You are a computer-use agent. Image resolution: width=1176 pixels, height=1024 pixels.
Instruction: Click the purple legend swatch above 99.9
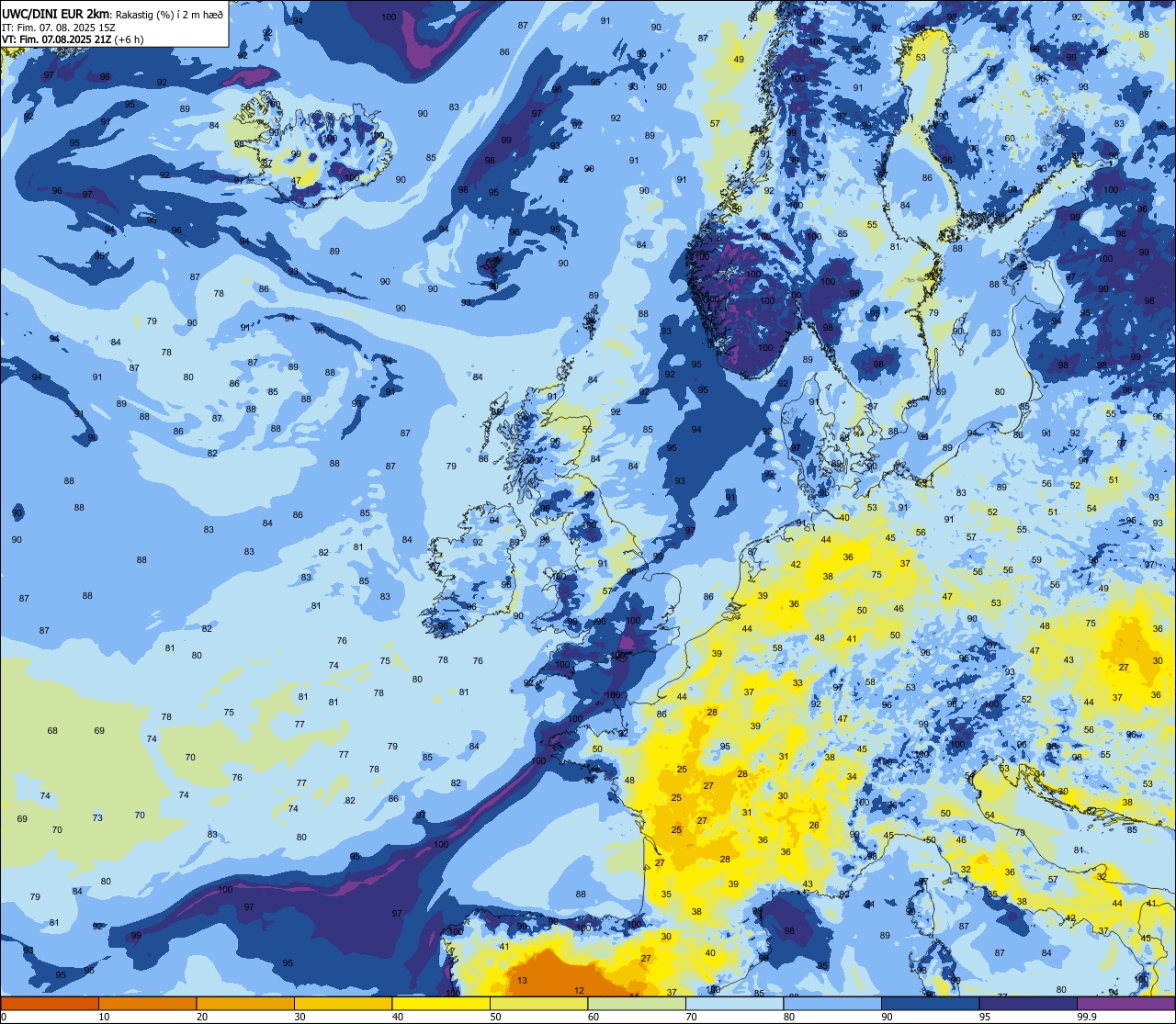[1125, 1003]
